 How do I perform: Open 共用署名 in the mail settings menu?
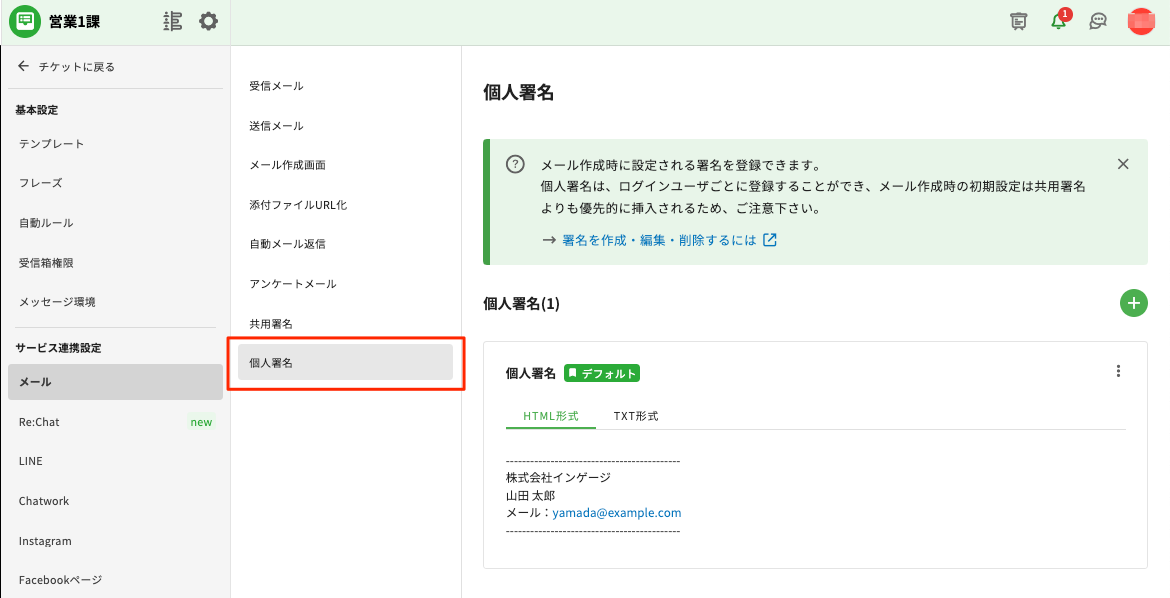(x=271, y=324)
